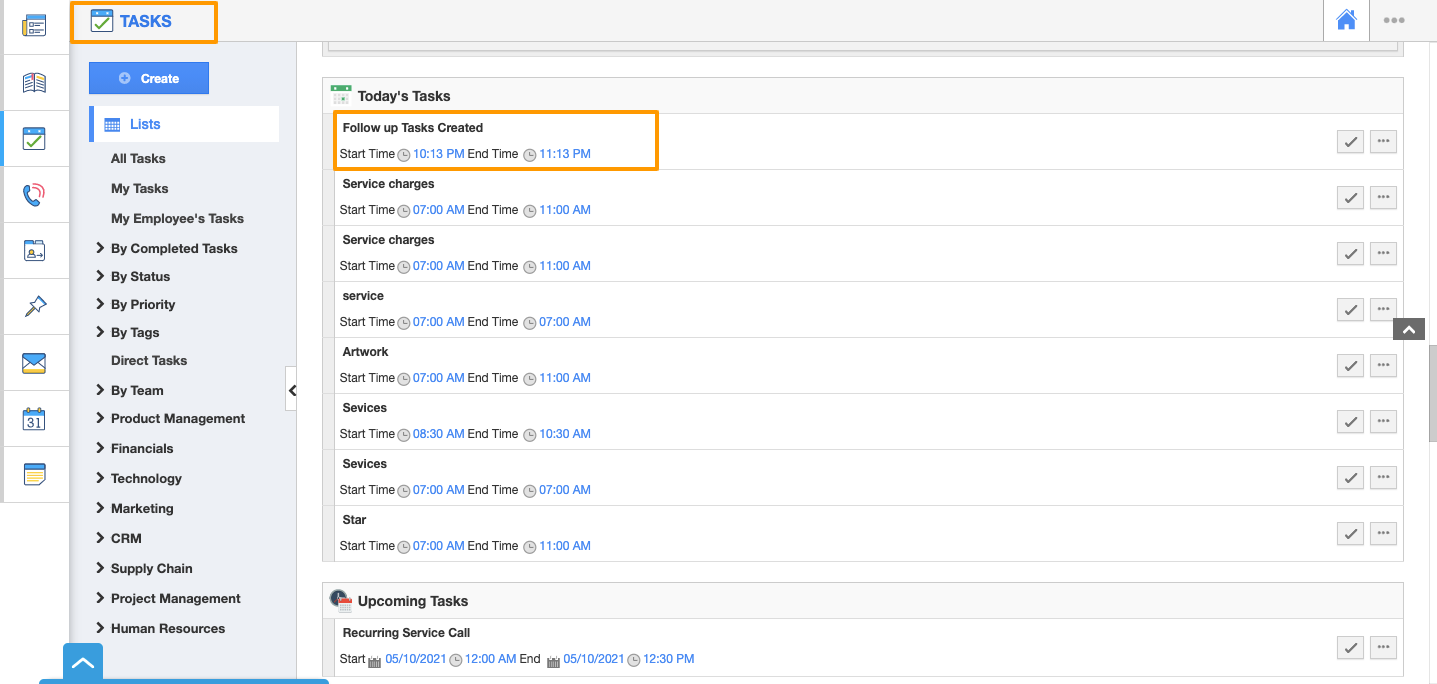
Task: Click the blue Create button
Action: (x=149, y=78)
